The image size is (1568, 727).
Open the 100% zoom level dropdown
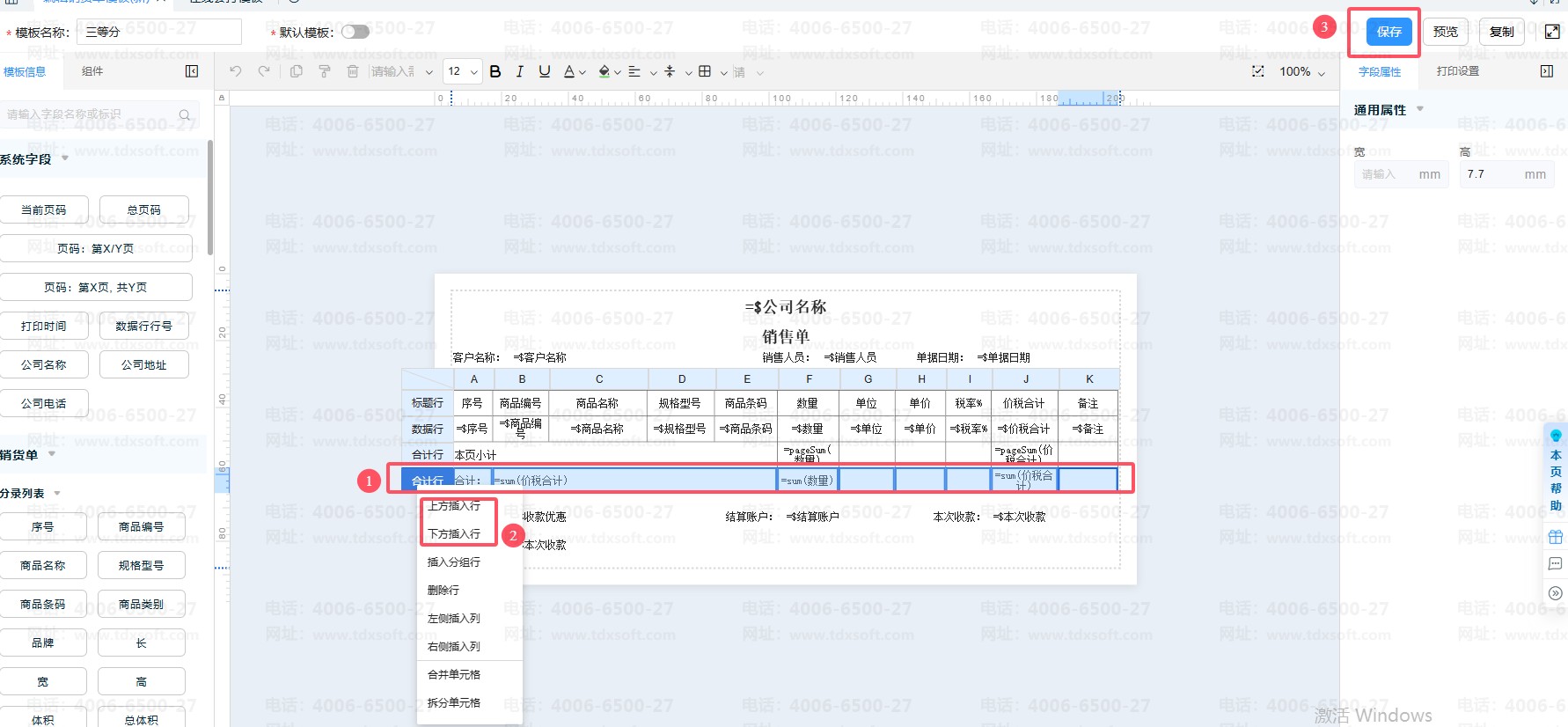(1302, 71)
